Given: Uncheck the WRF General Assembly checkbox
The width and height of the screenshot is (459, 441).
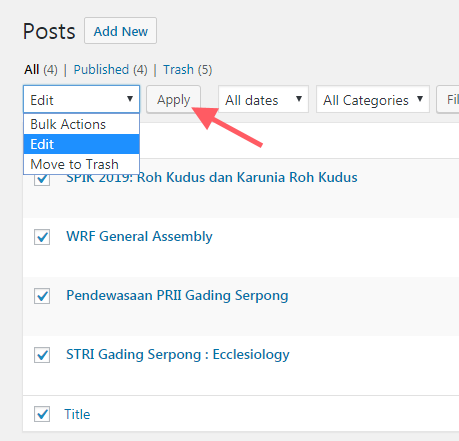Looking at the screenshot, I should 42,237.
